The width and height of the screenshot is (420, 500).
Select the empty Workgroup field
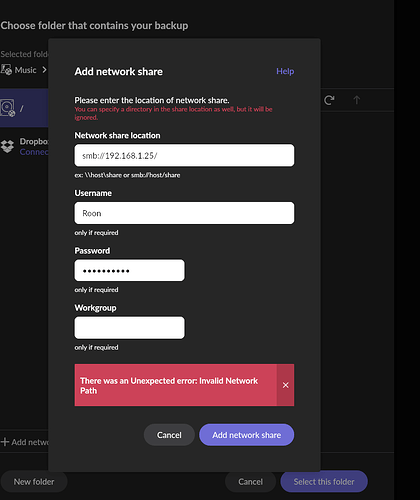pyautogui.click(x=129, y=328)
